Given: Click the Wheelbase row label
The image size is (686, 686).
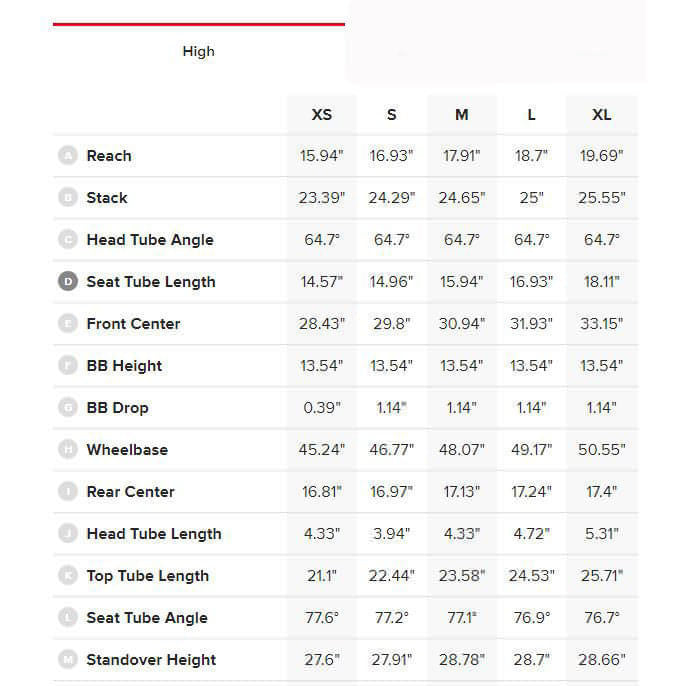Looking at the screenshot, I should 127,450.
